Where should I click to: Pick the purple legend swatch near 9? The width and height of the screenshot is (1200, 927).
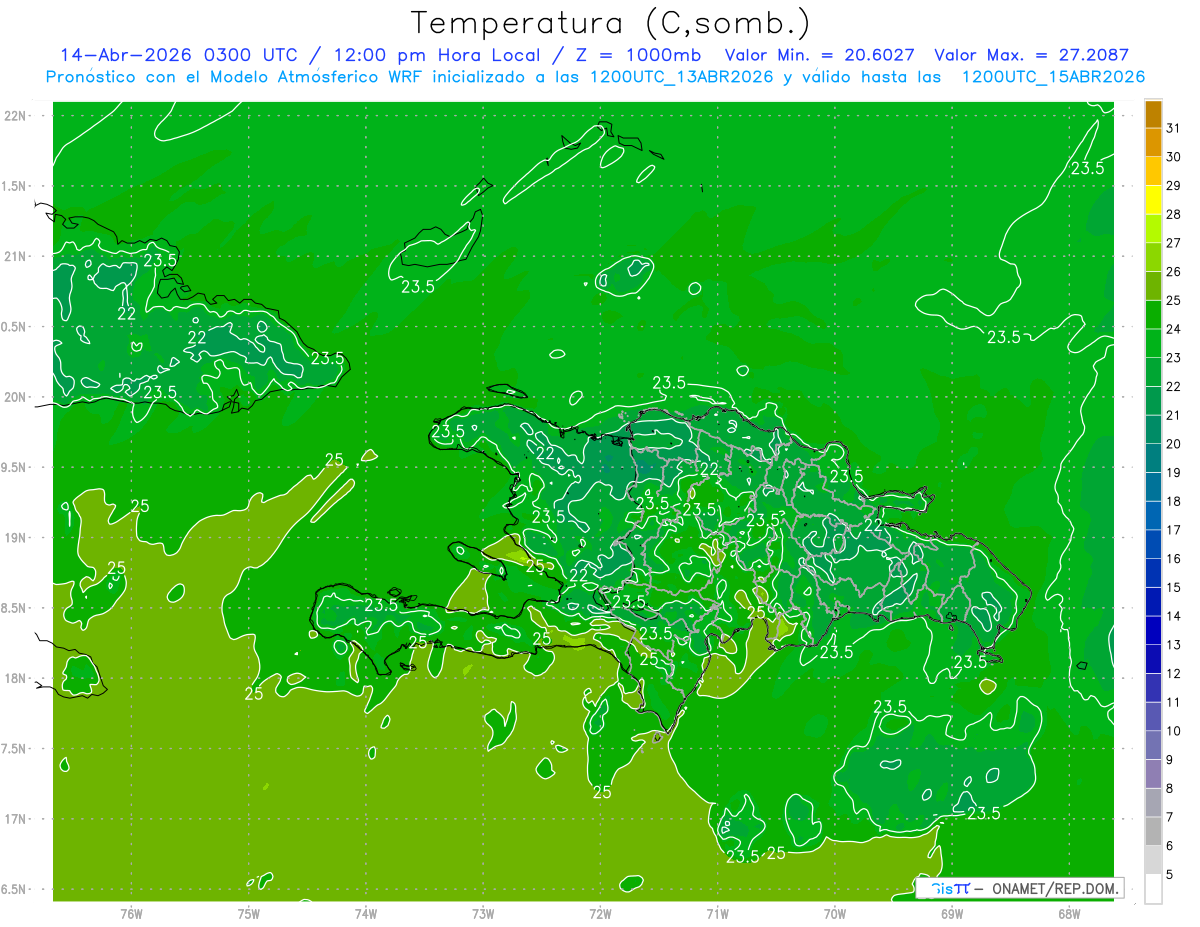coord(1153,774)
